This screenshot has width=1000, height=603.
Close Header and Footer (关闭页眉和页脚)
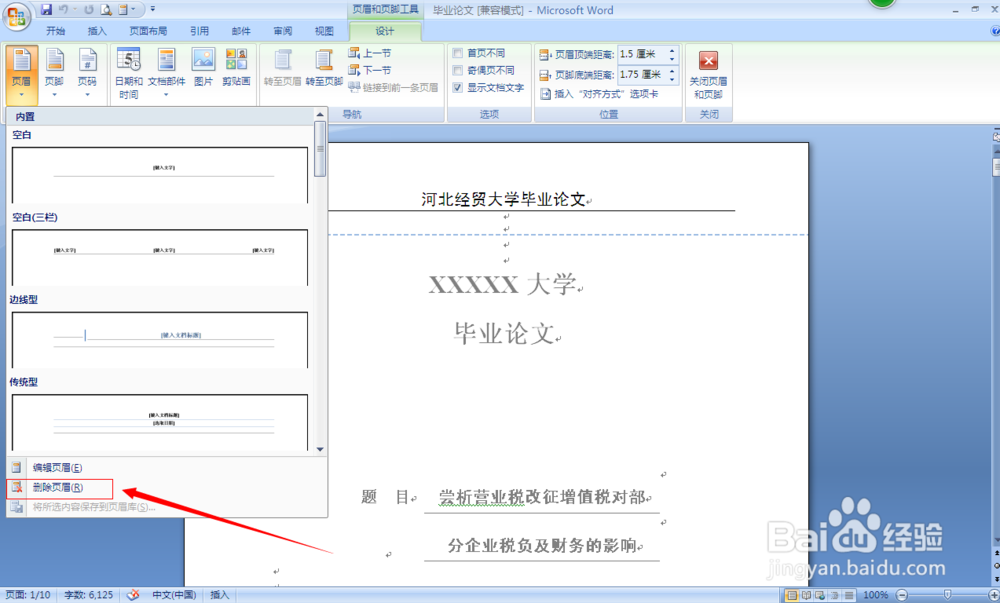pyautogui.click(x=708, y=75)
